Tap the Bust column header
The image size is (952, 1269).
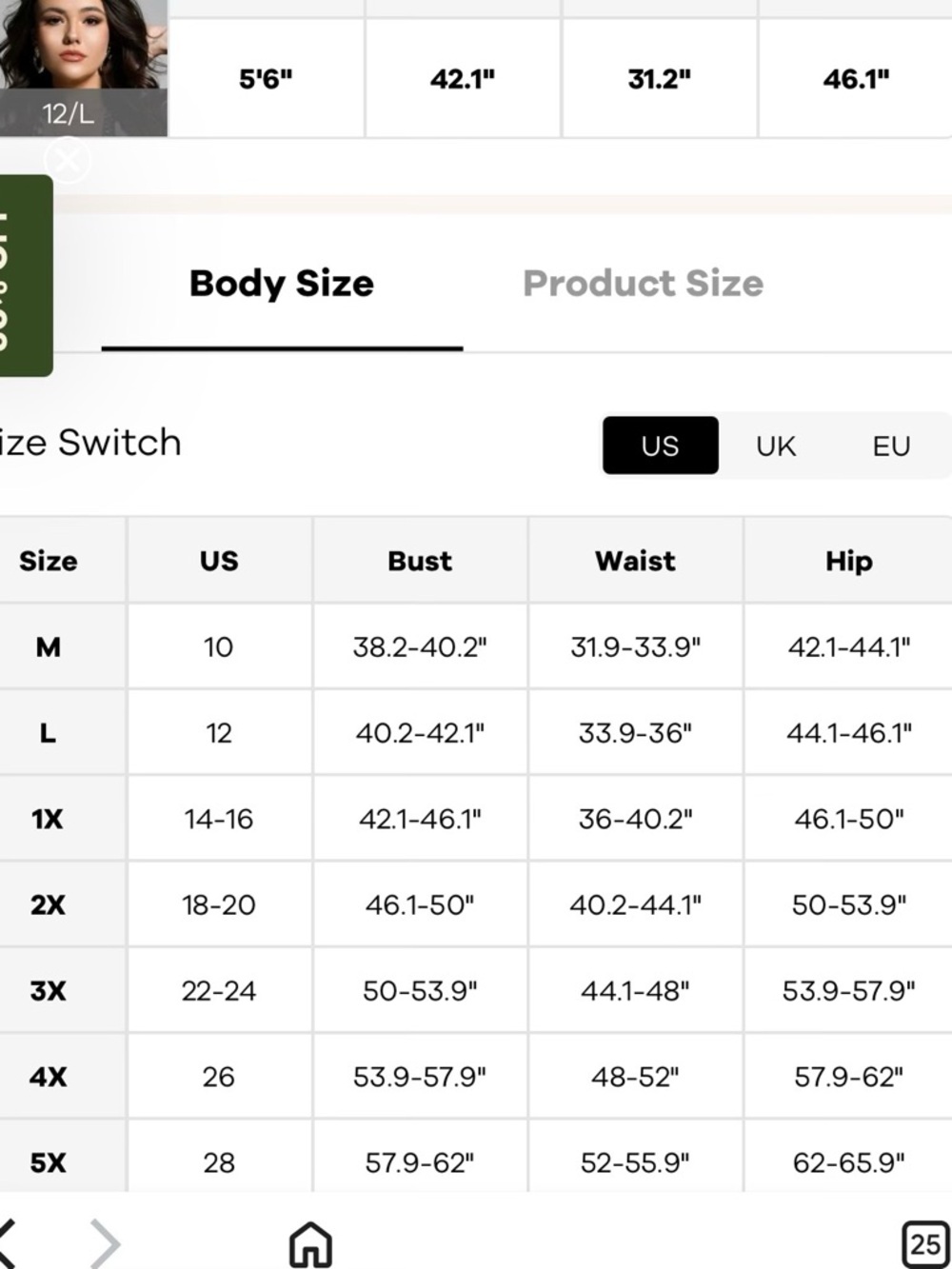pos(420,561)
